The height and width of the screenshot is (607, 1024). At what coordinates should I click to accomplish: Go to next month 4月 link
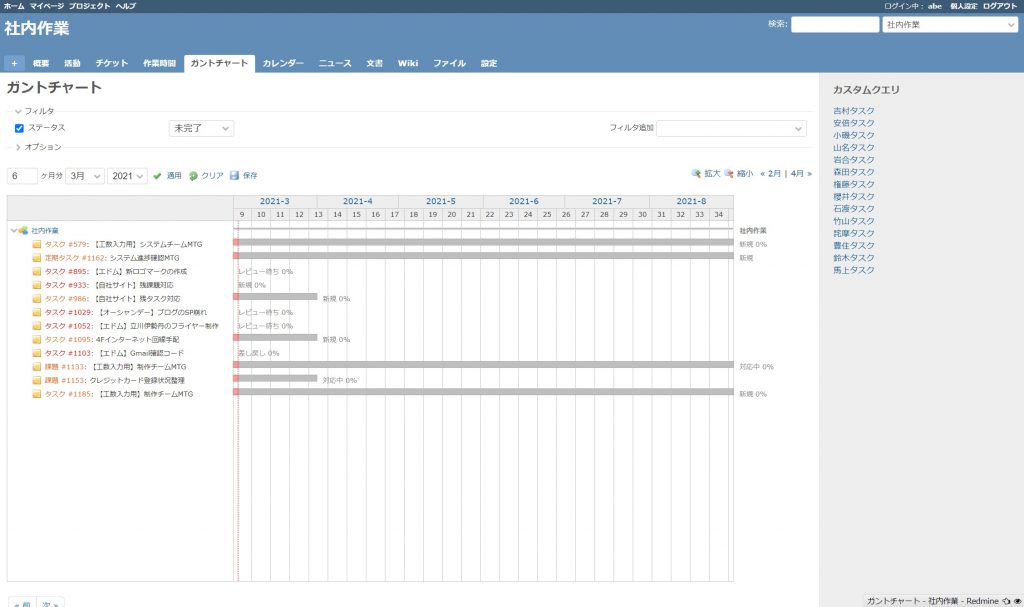click(x=801, y=174)
